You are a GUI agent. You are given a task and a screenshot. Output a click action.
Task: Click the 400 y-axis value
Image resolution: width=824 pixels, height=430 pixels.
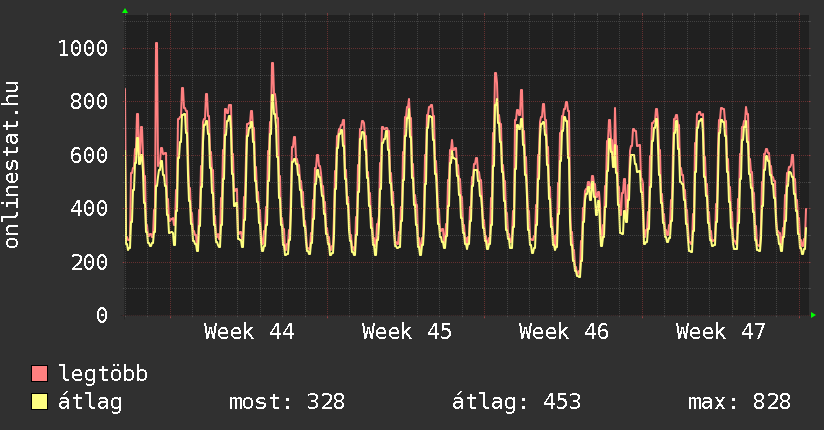click(89, 209)
